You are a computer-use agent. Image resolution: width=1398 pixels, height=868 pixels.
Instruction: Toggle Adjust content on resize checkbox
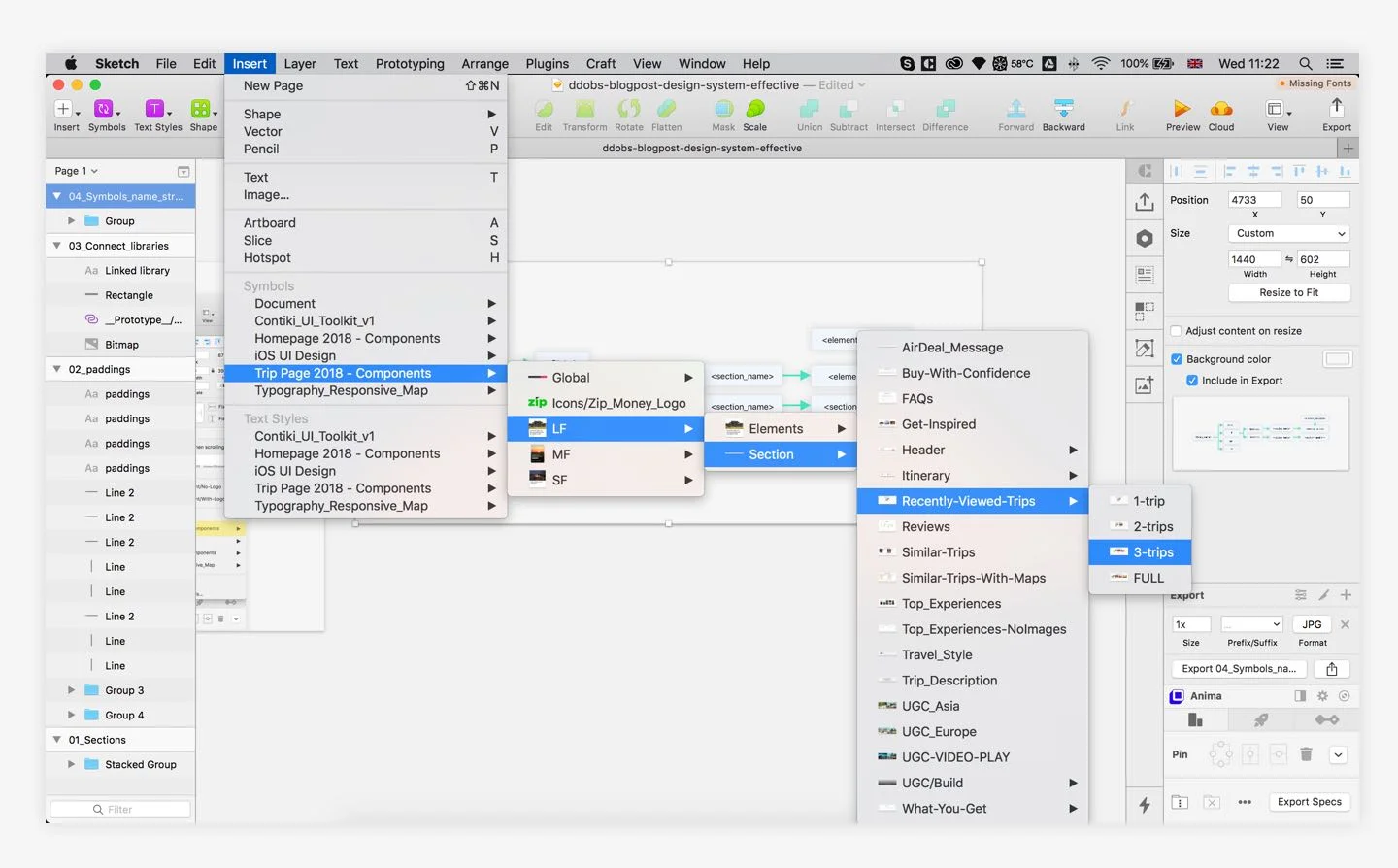pyautogui.click(x=1177, y=331)
